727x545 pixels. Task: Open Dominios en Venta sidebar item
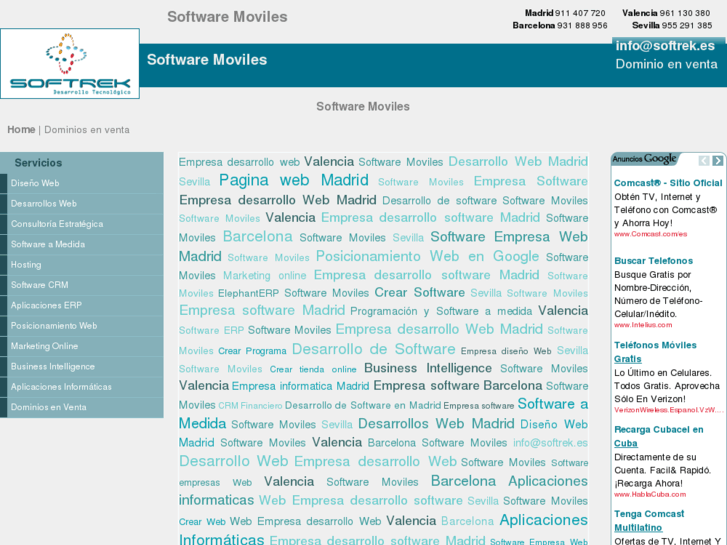click(85, 408)
